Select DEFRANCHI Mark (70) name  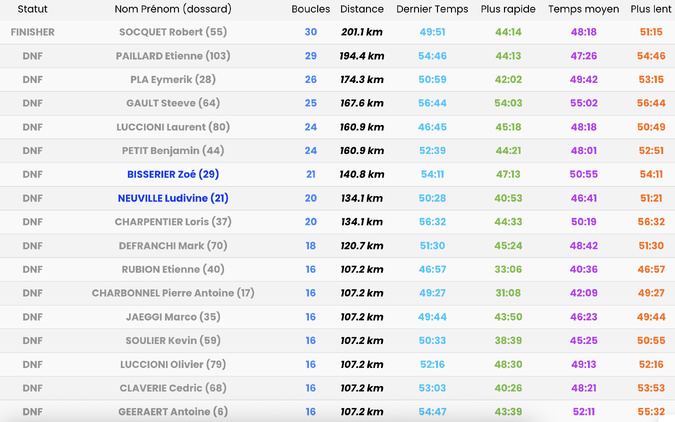click(x=173, y=245)
